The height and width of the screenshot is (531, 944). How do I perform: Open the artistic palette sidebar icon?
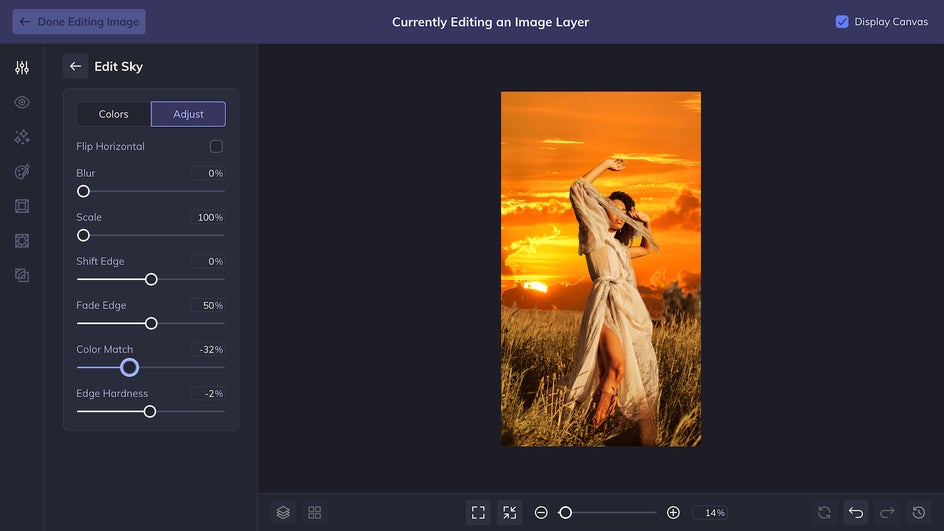[x=22, y=172]
